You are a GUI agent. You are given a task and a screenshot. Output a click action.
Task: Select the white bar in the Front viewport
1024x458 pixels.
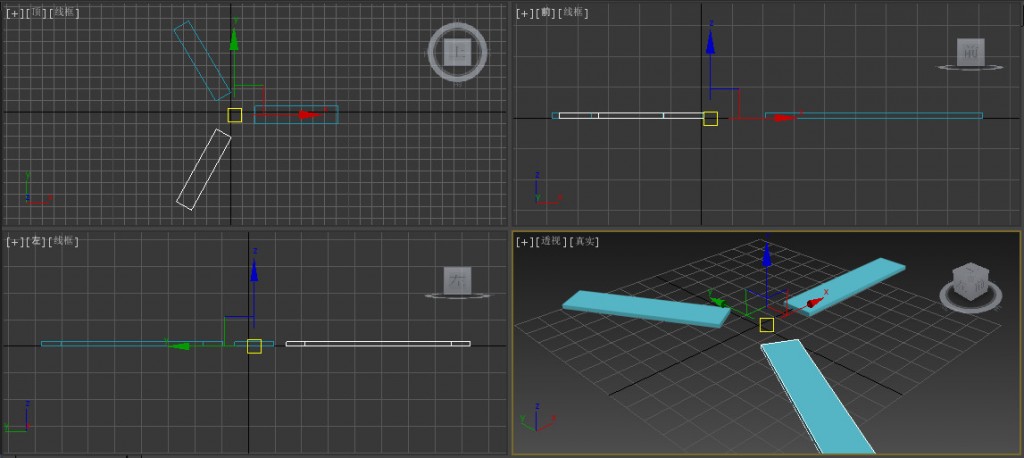tap(631, 116)
